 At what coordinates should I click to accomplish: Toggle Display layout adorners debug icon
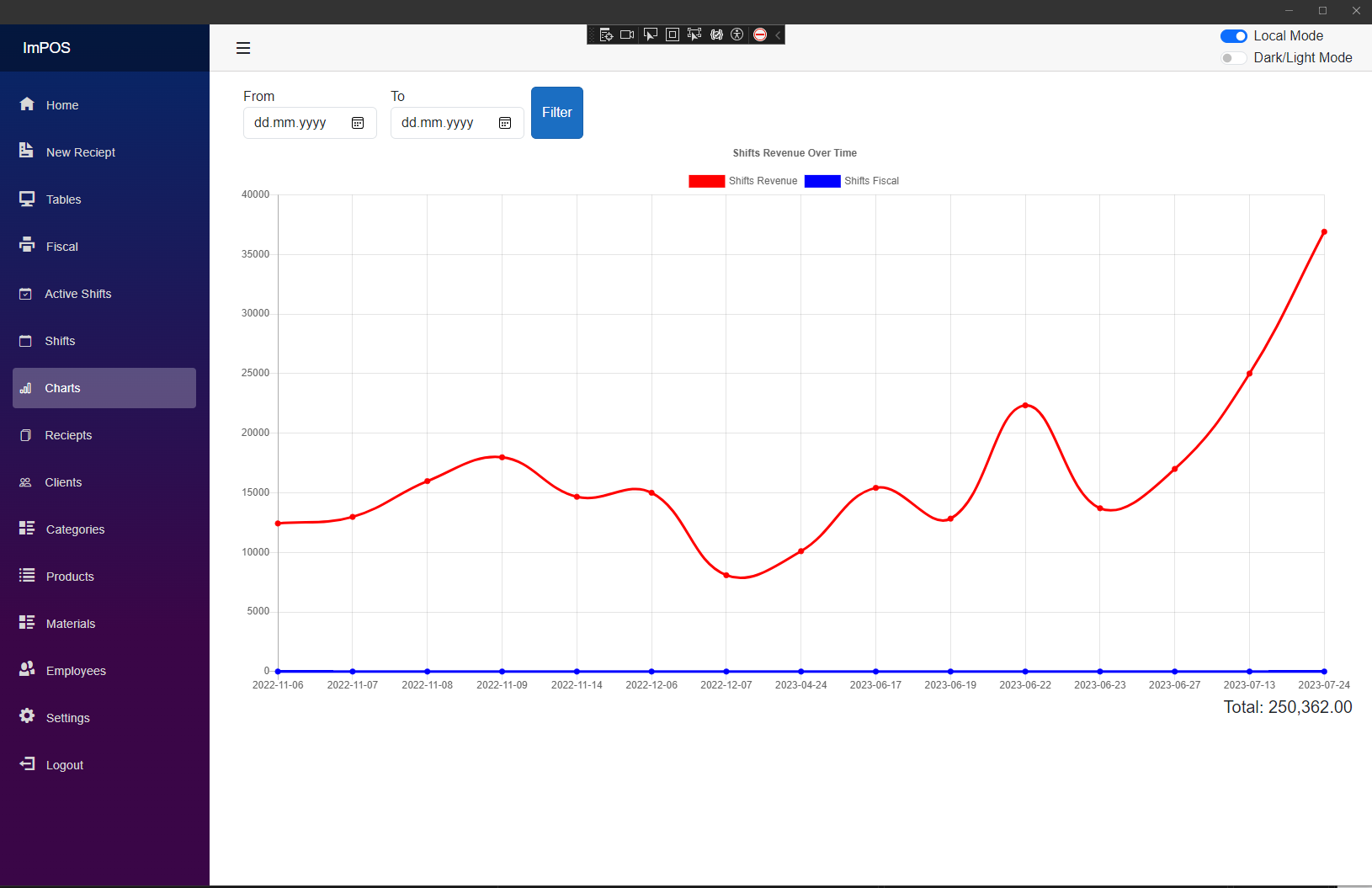(672, 35)
